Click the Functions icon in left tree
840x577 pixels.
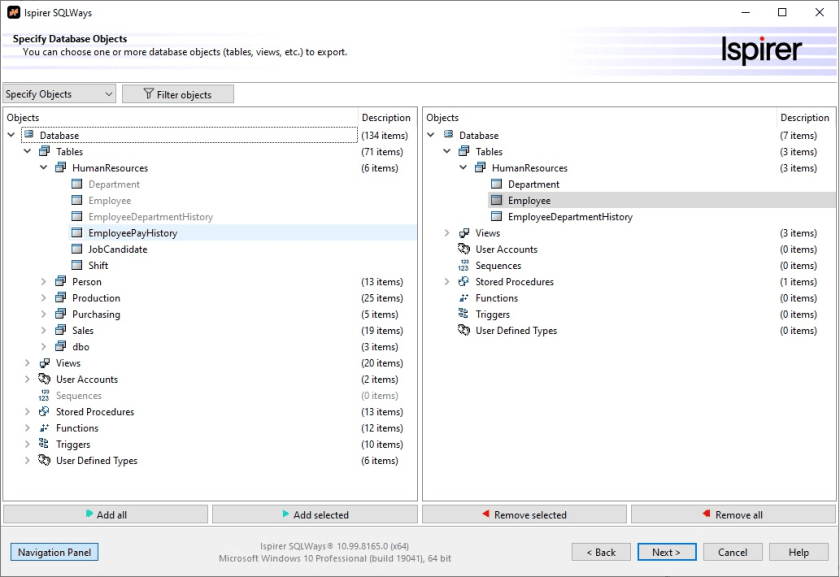pyautogui.click(x=44, y=428)
